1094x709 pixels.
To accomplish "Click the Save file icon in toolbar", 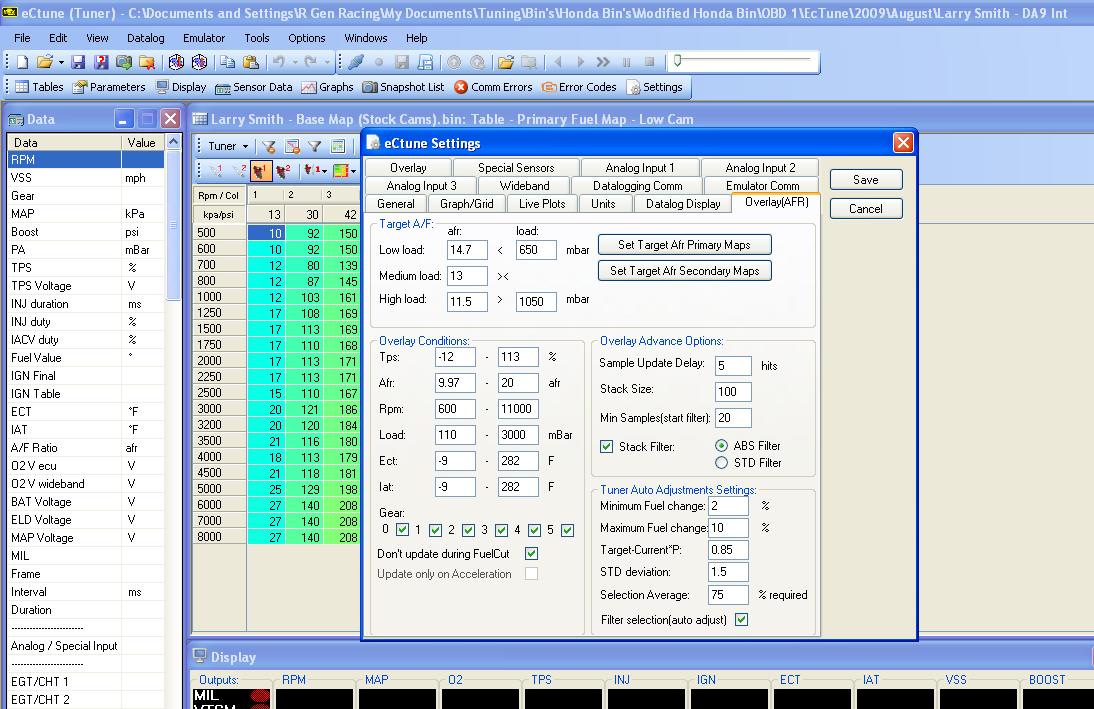I will click(78, 62).
